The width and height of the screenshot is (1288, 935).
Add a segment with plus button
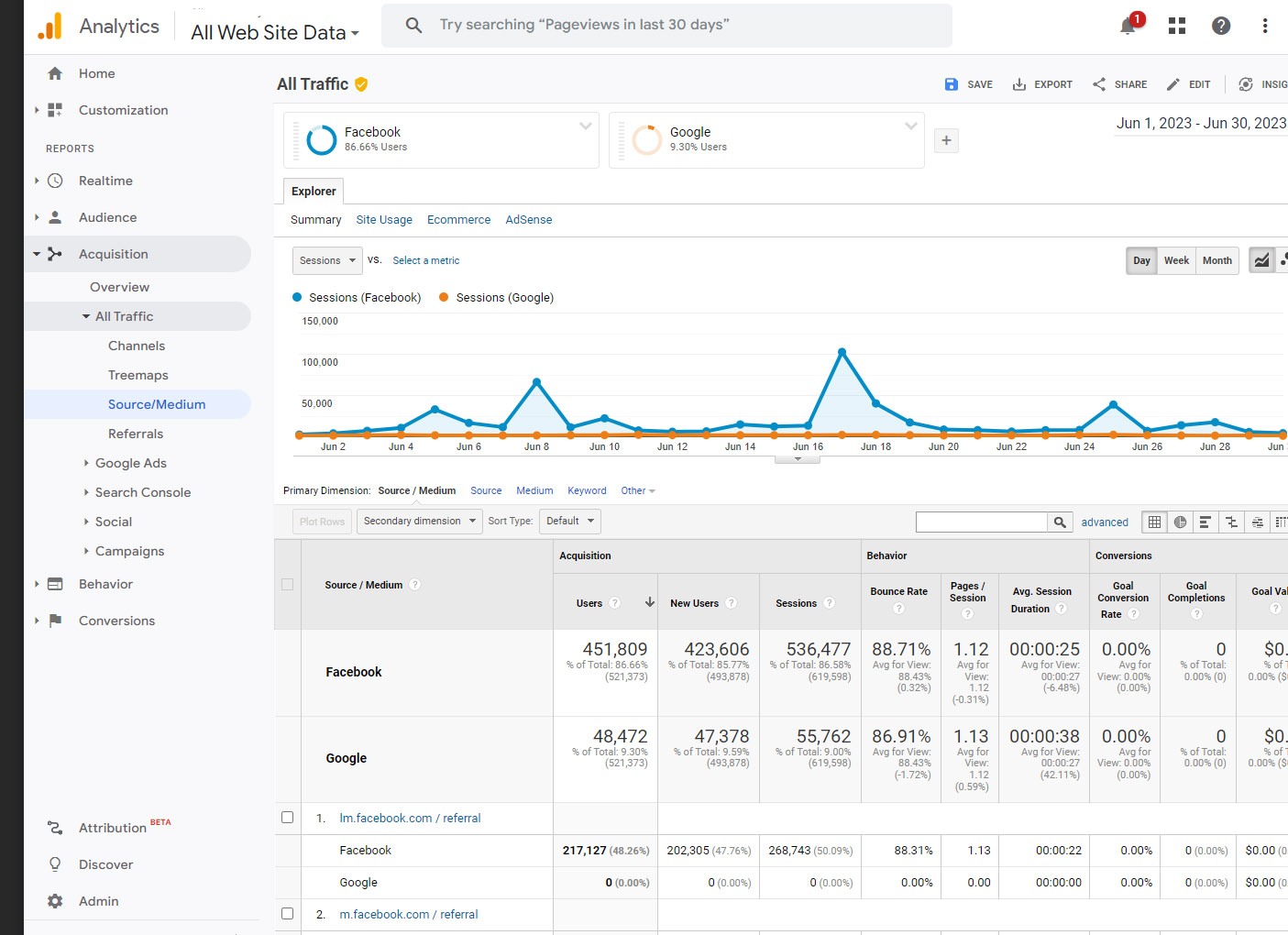coord(946,140)
